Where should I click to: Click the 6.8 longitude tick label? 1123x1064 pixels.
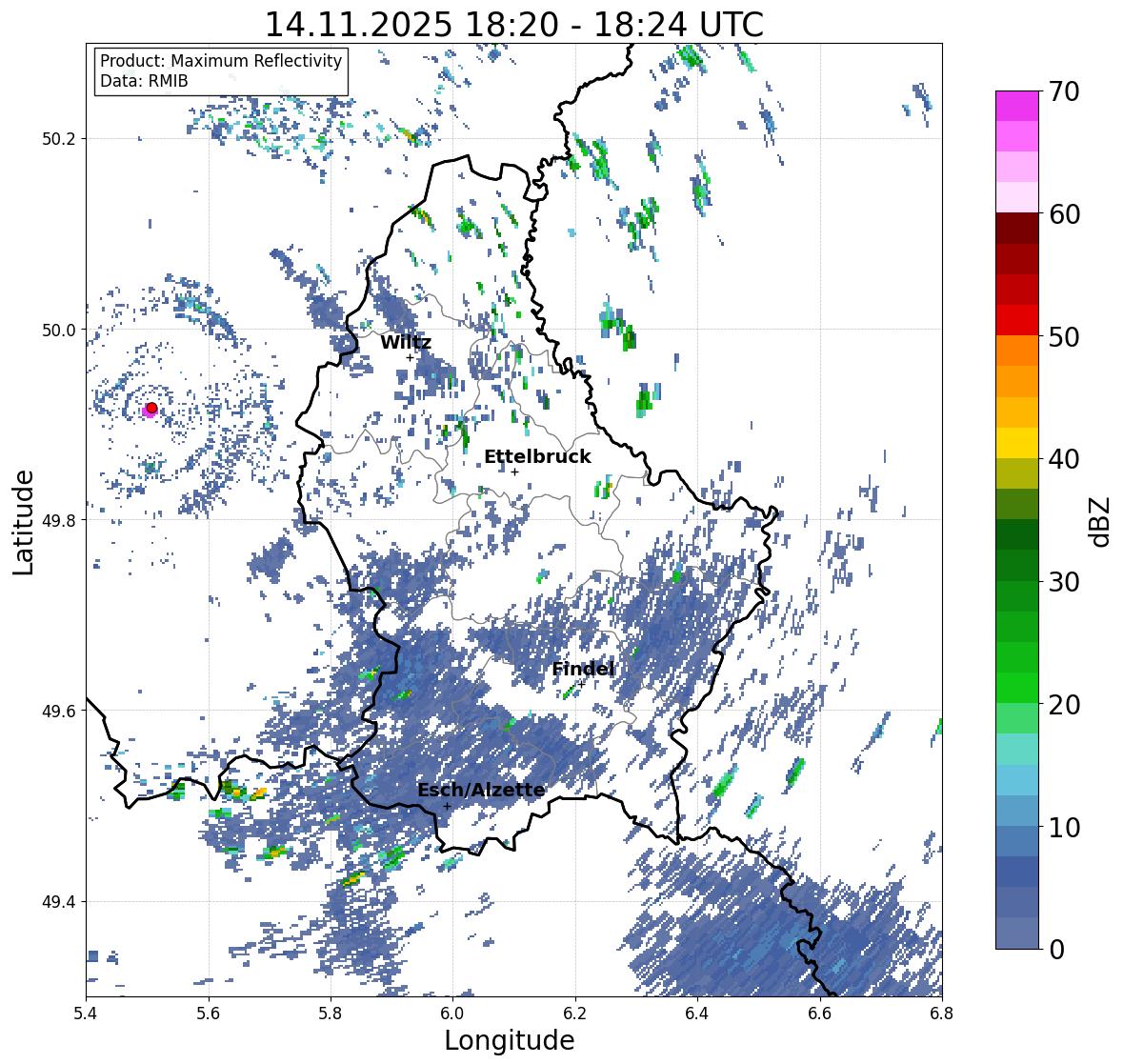click(942, 1014)
